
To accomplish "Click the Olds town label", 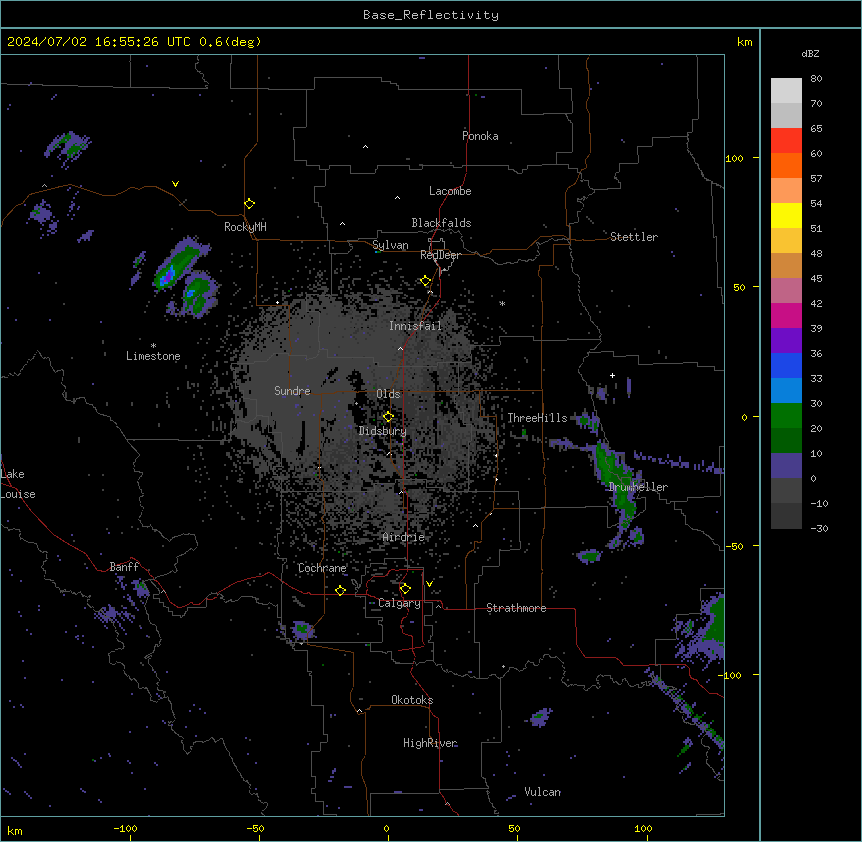I will pyautogui.click(x=388, y=394).
